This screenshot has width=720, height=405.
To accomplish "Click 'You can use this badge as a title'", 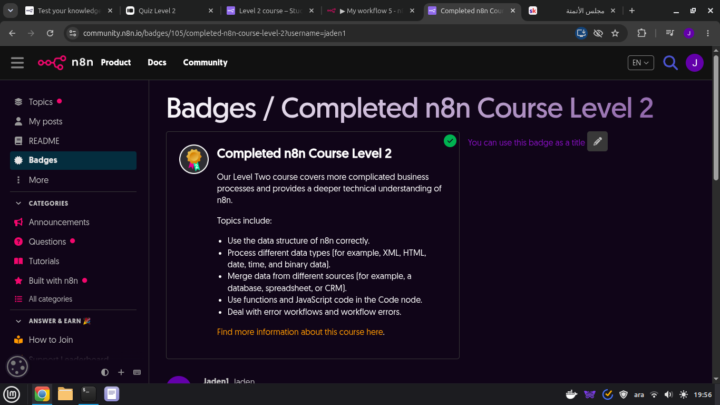I will [x=526, y=143].
